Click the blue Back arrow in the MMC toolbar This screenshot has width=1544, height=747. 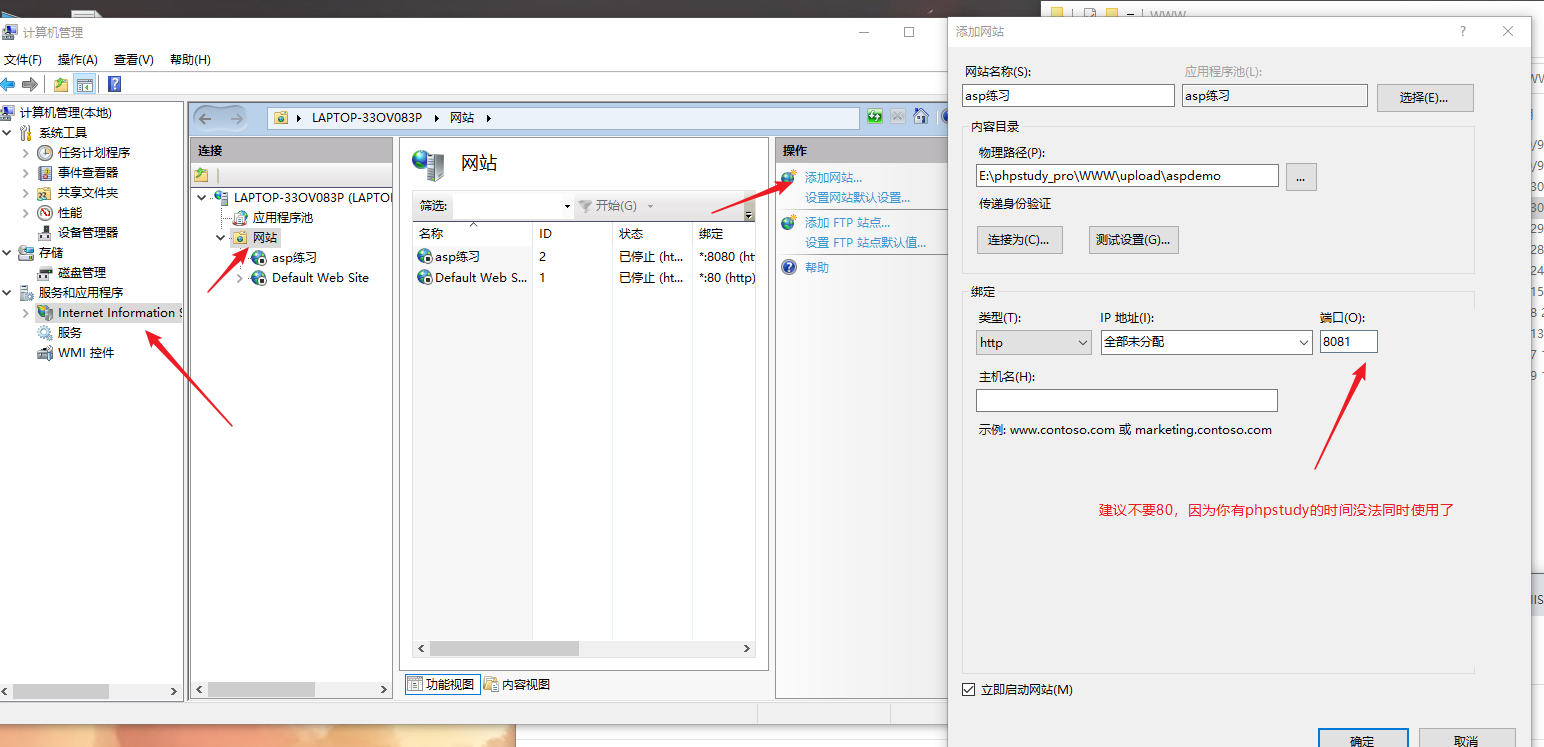pos(8,85)
